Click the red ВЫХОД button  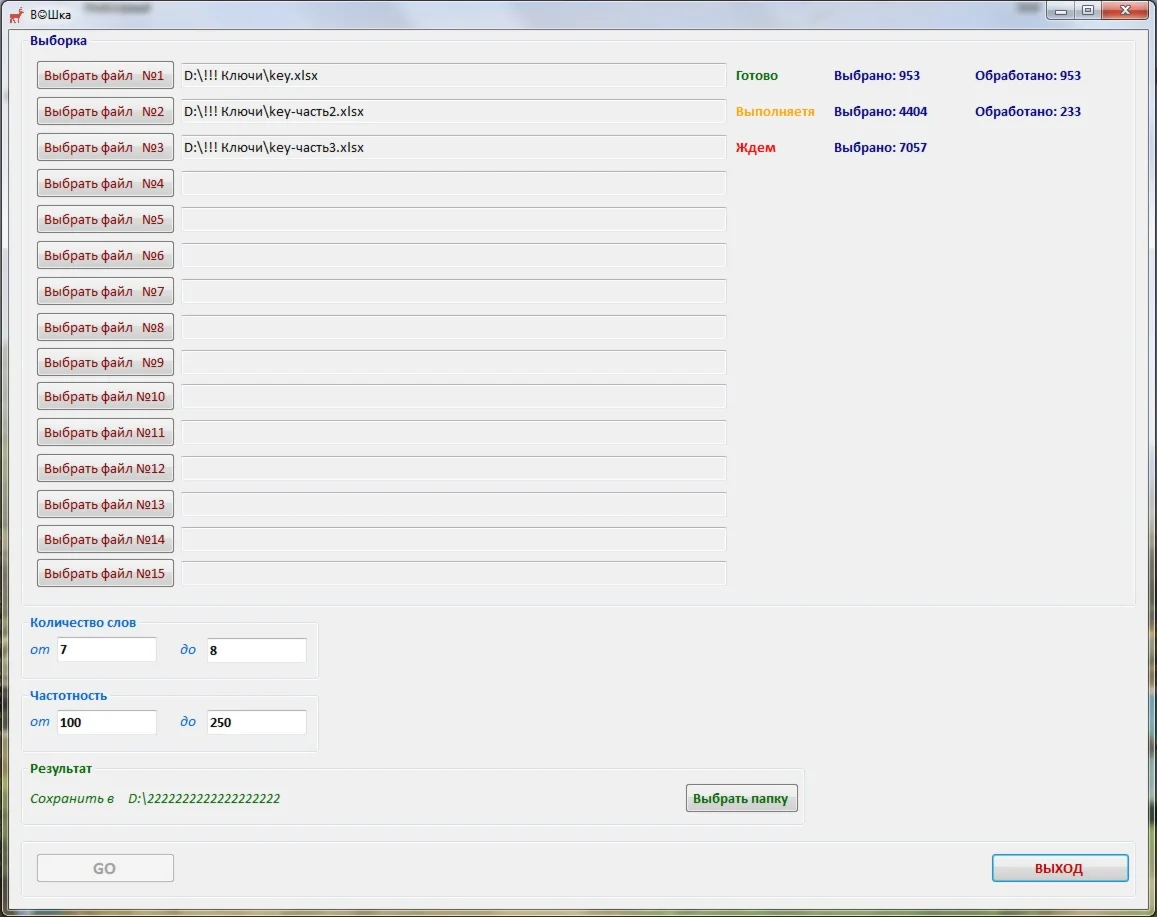(x=1060, y=868)
